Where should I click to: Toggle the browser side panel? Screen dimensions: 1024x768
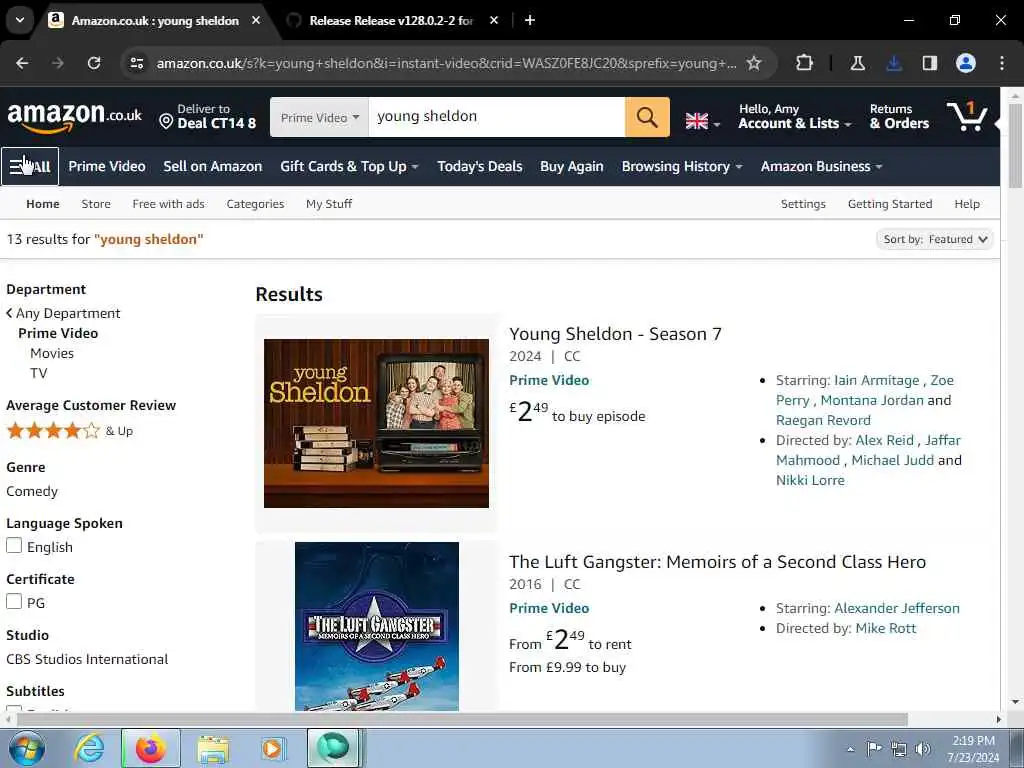coord(930,63)
